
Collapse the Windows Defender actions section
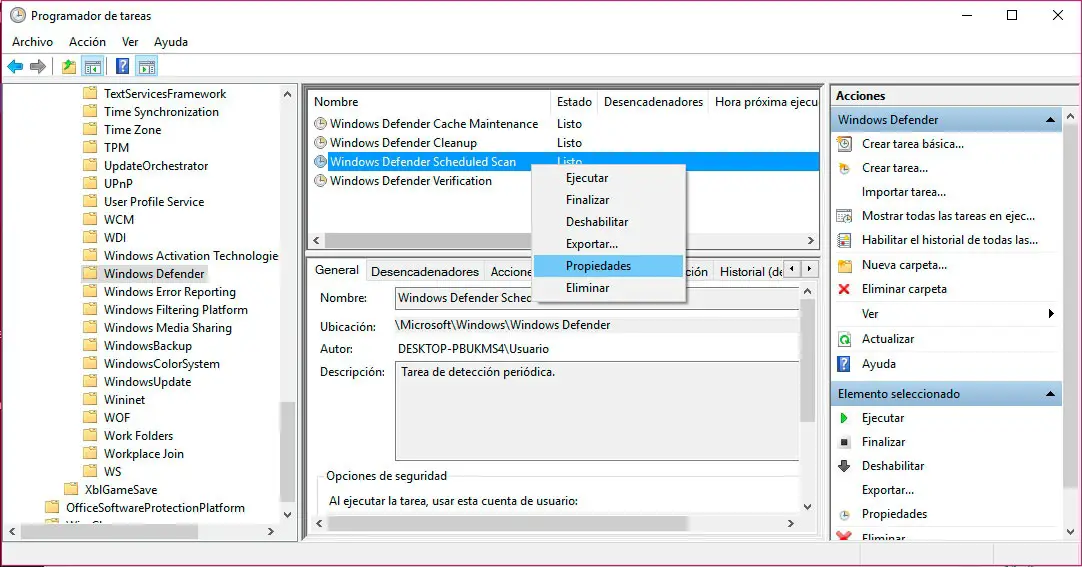point(1050,120)
